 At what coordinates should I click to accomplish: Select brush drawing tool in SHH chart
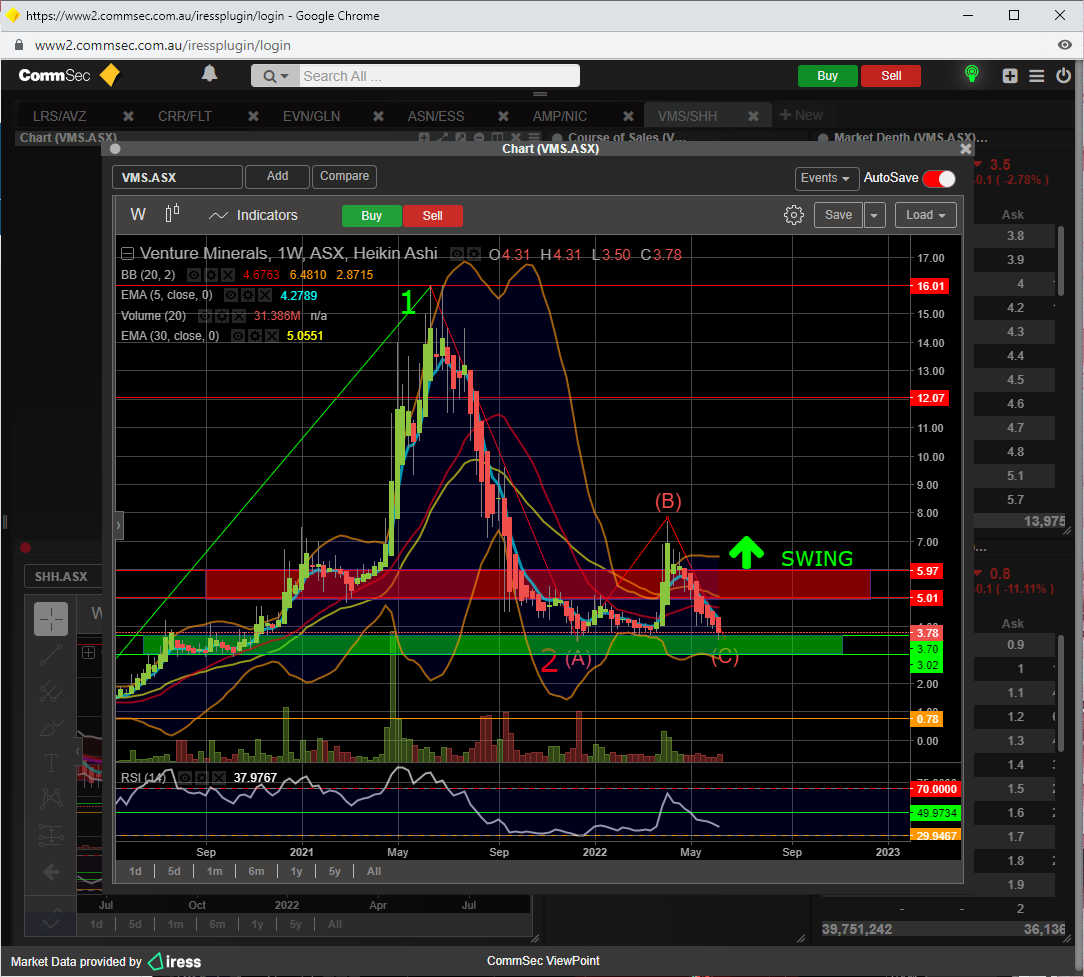coord(51,727)
